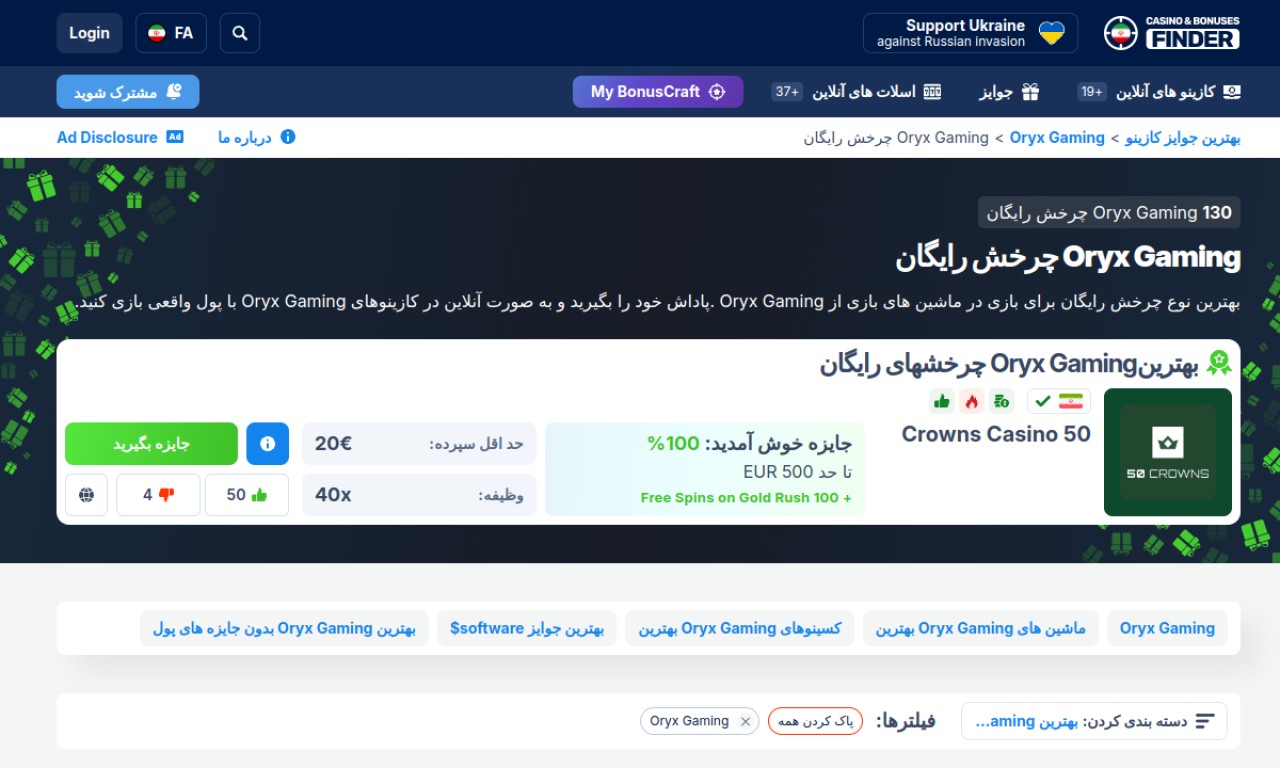Click the Ad badge icon
The width and height of the screenshot is (1280, 768).
coord(175,137)
